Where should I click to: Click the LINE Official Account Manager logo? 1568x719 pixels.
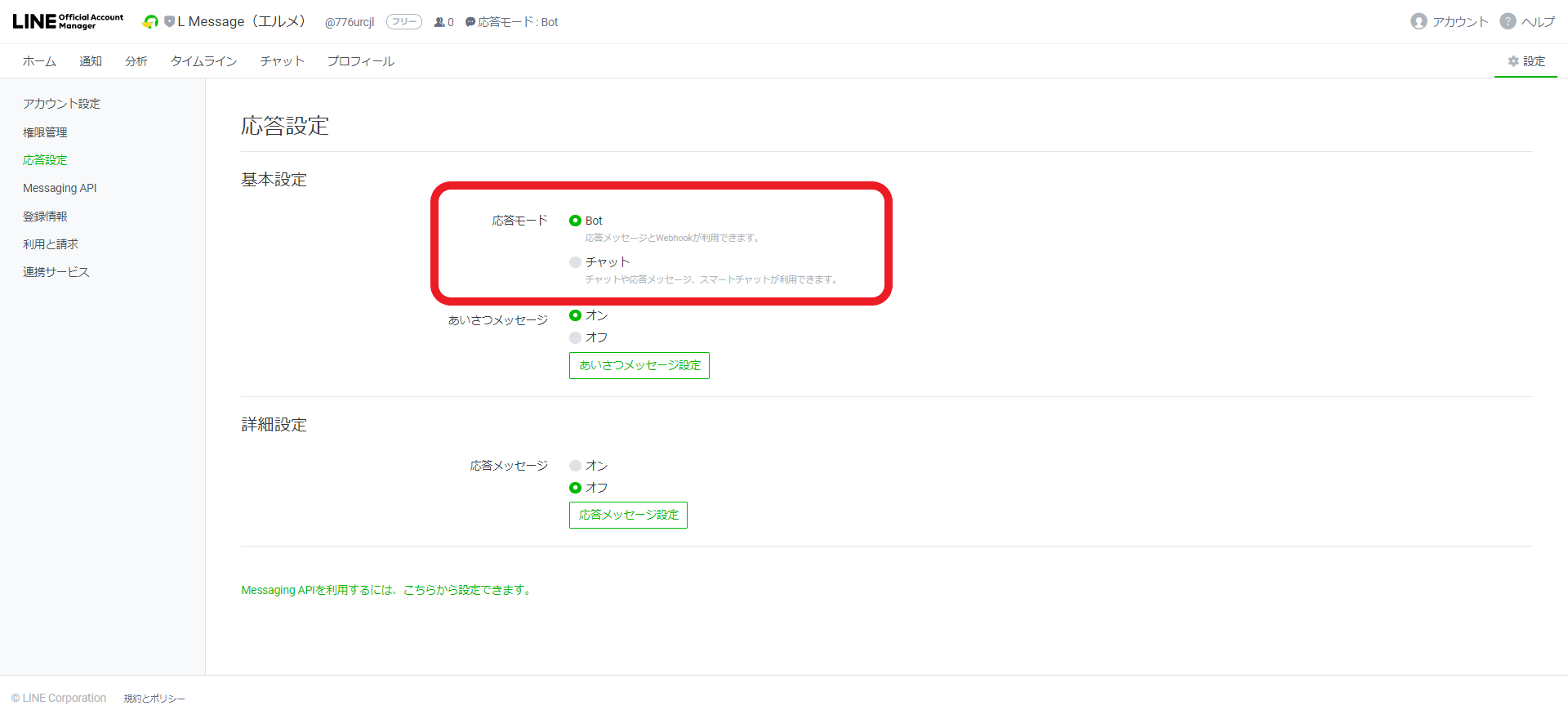point(68,21)
